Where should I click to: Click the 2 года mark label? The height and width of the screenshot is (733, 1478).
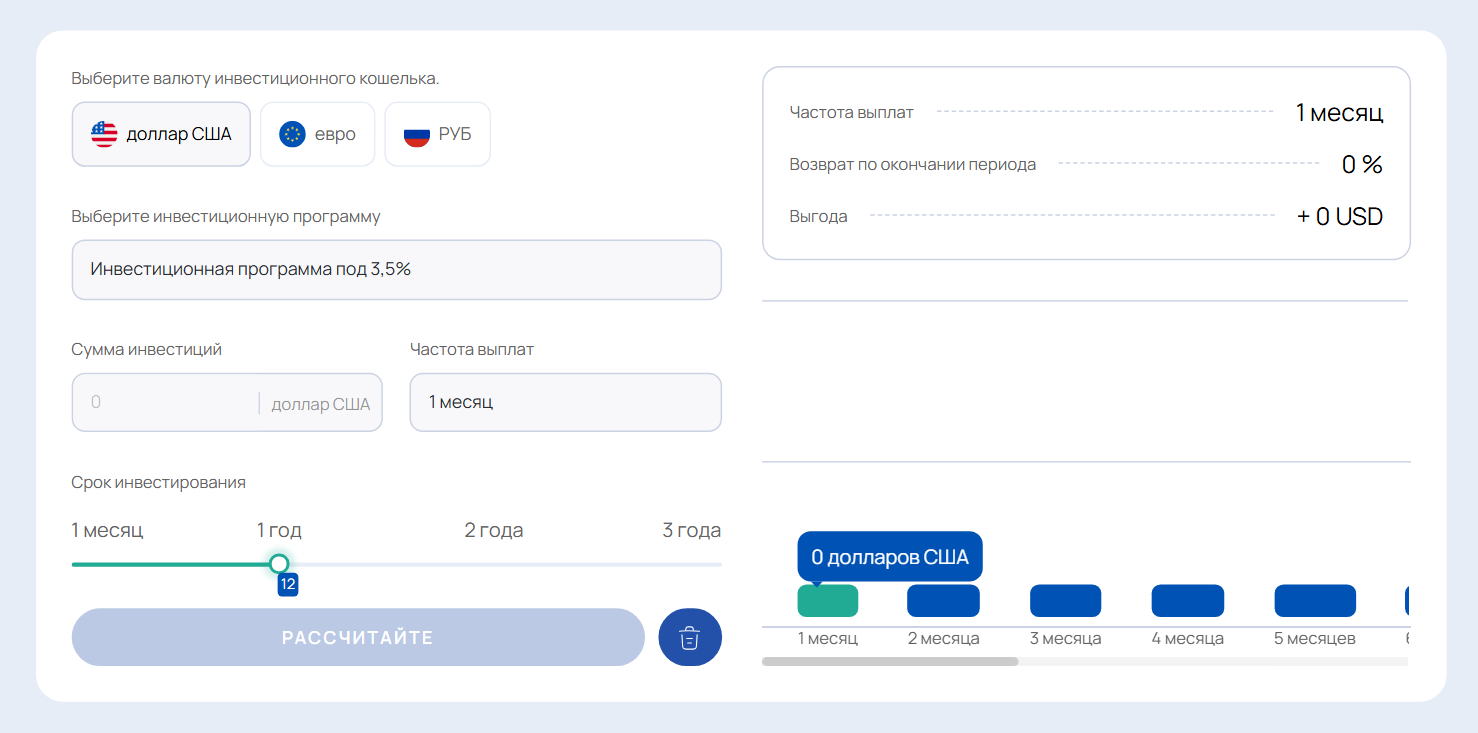[493, 530]
